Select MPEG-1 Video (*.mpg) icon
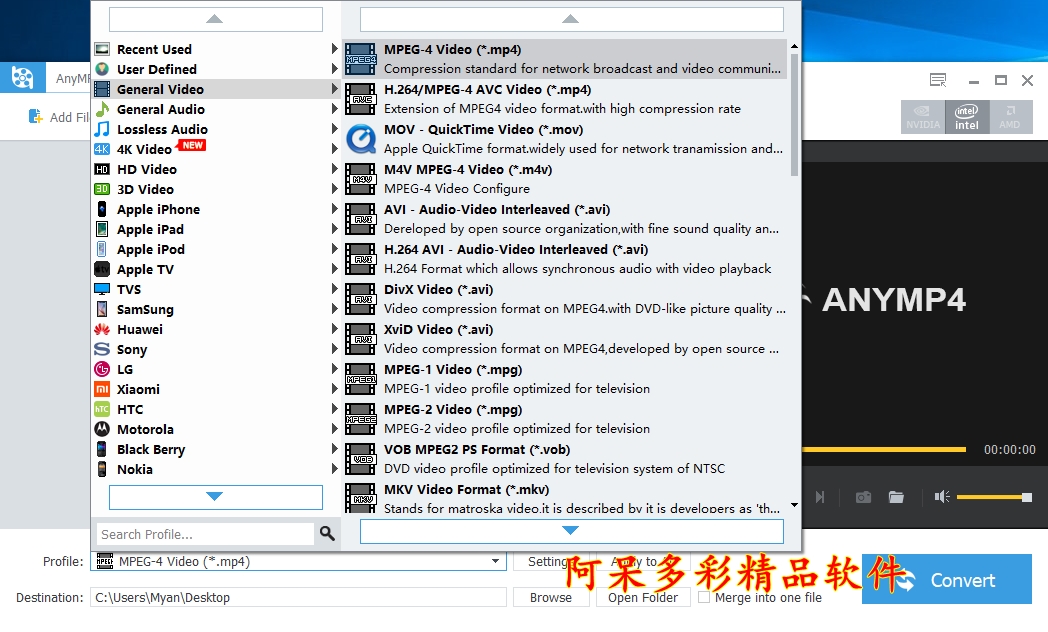Image resolution: width=1048 pixels, height=632 pixels. [x=361, y=380]
